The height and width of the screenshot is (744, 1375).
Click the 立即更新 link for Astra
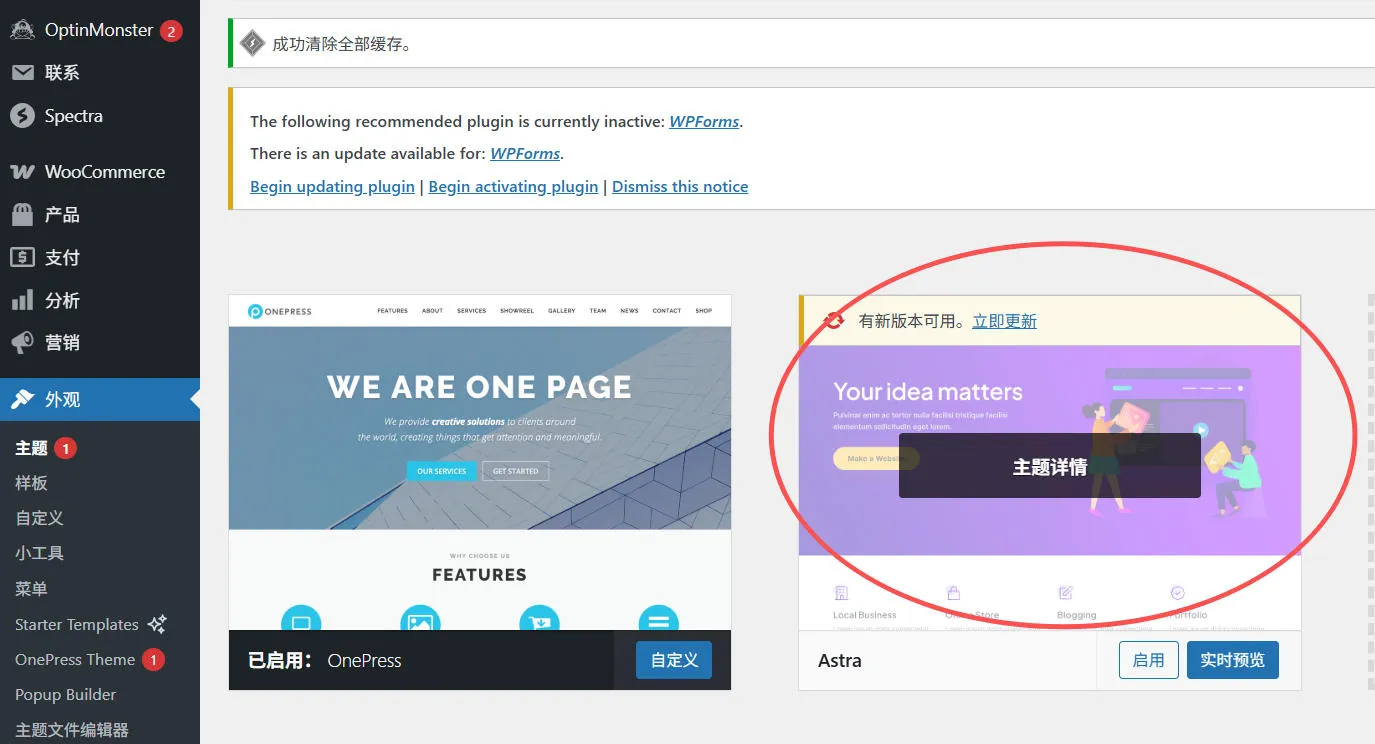(1004, 321)
